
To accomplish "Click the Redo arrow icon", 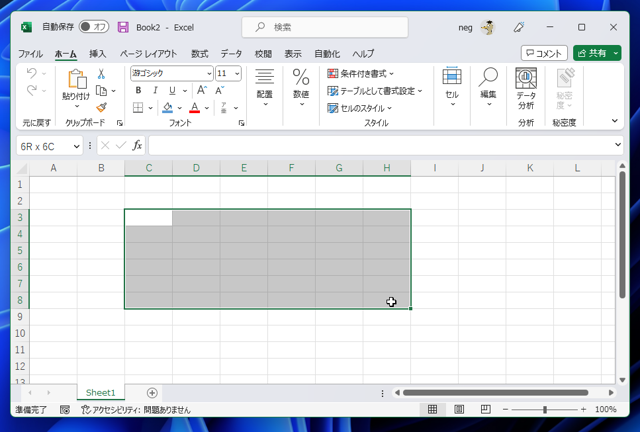I will pos(31,90).
